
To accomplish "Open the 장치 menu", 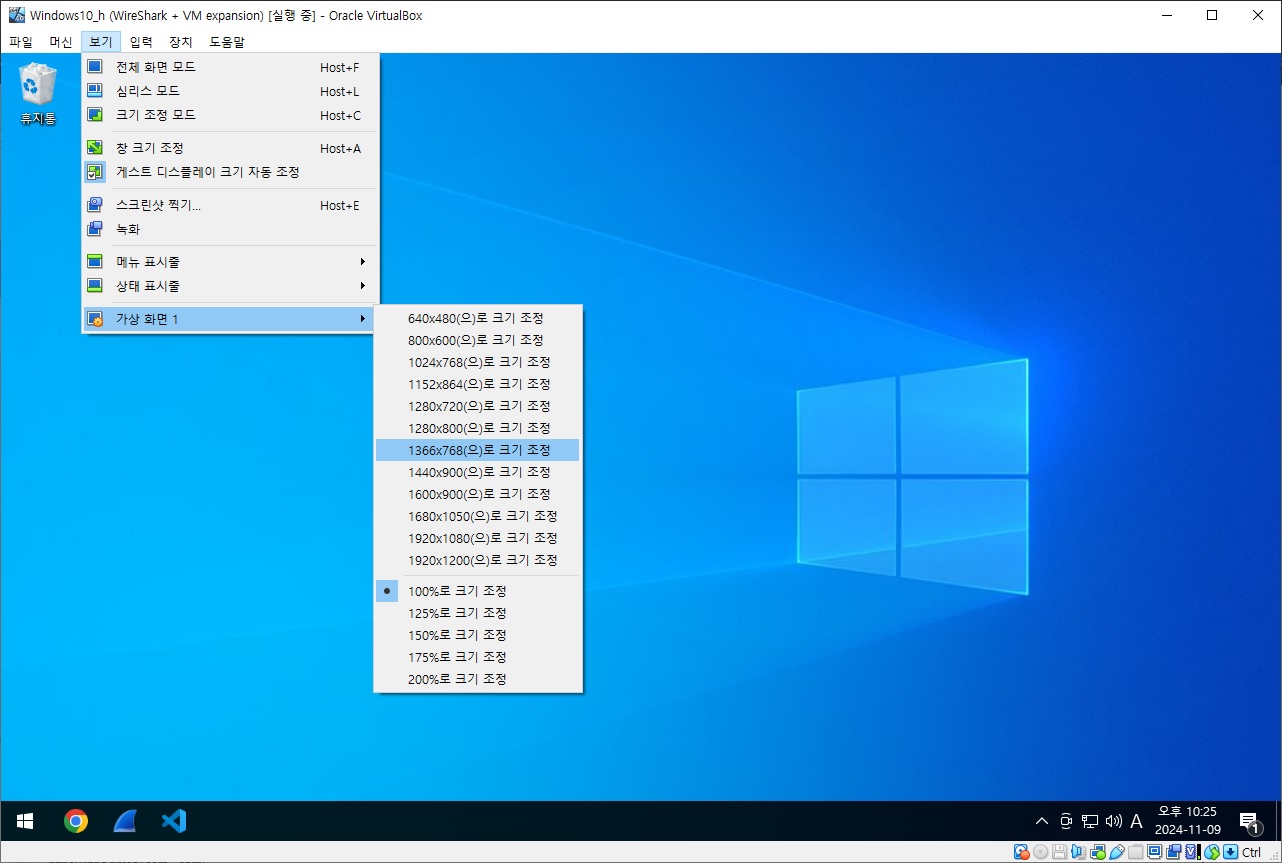I will click(x=181, y=42).
